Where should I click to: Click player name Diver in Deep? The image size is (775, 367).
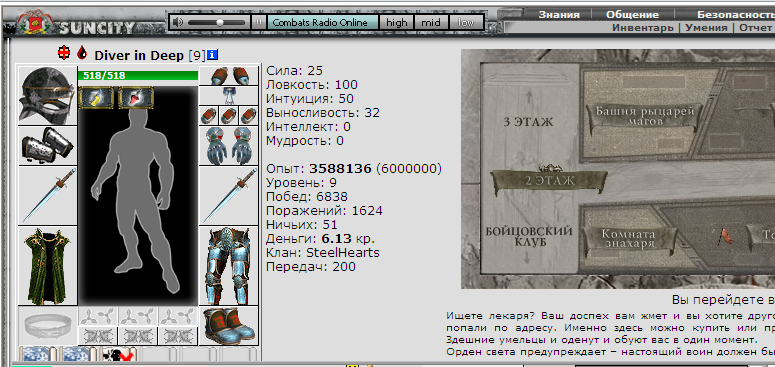[x=139, y=55]
